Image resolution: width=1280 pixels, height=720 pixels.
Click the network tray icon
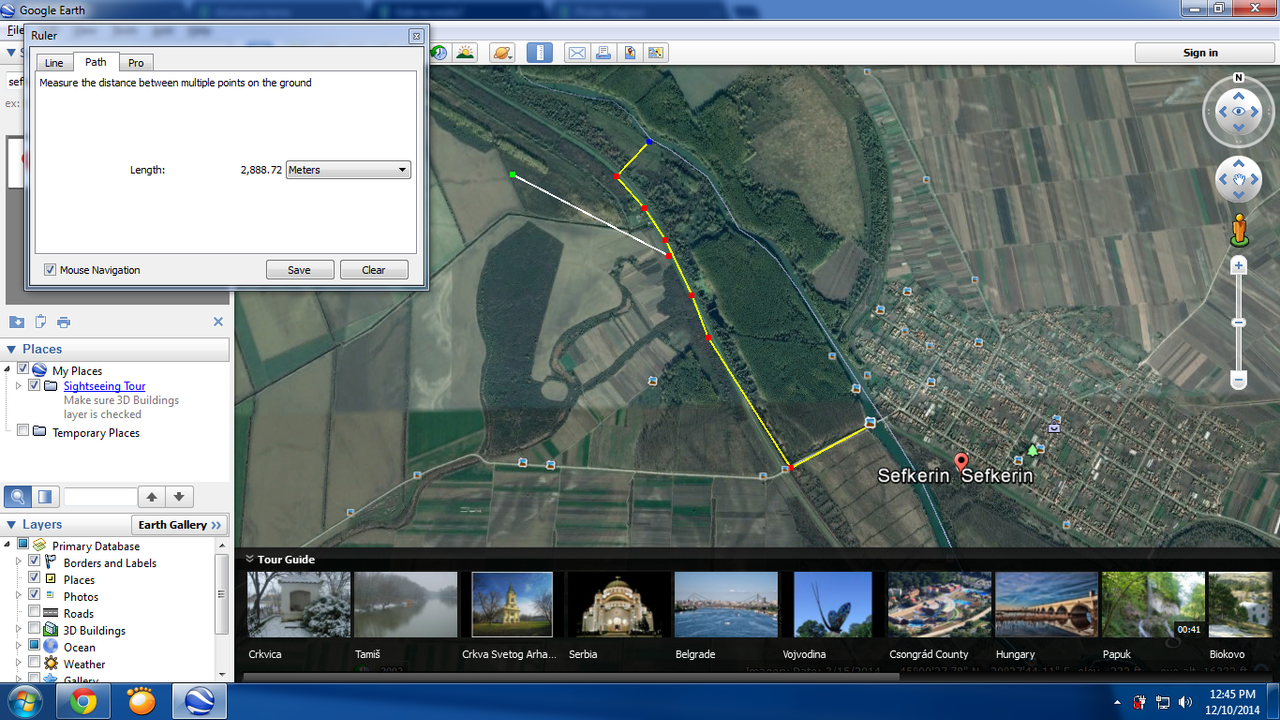(x=1162, y=702)
